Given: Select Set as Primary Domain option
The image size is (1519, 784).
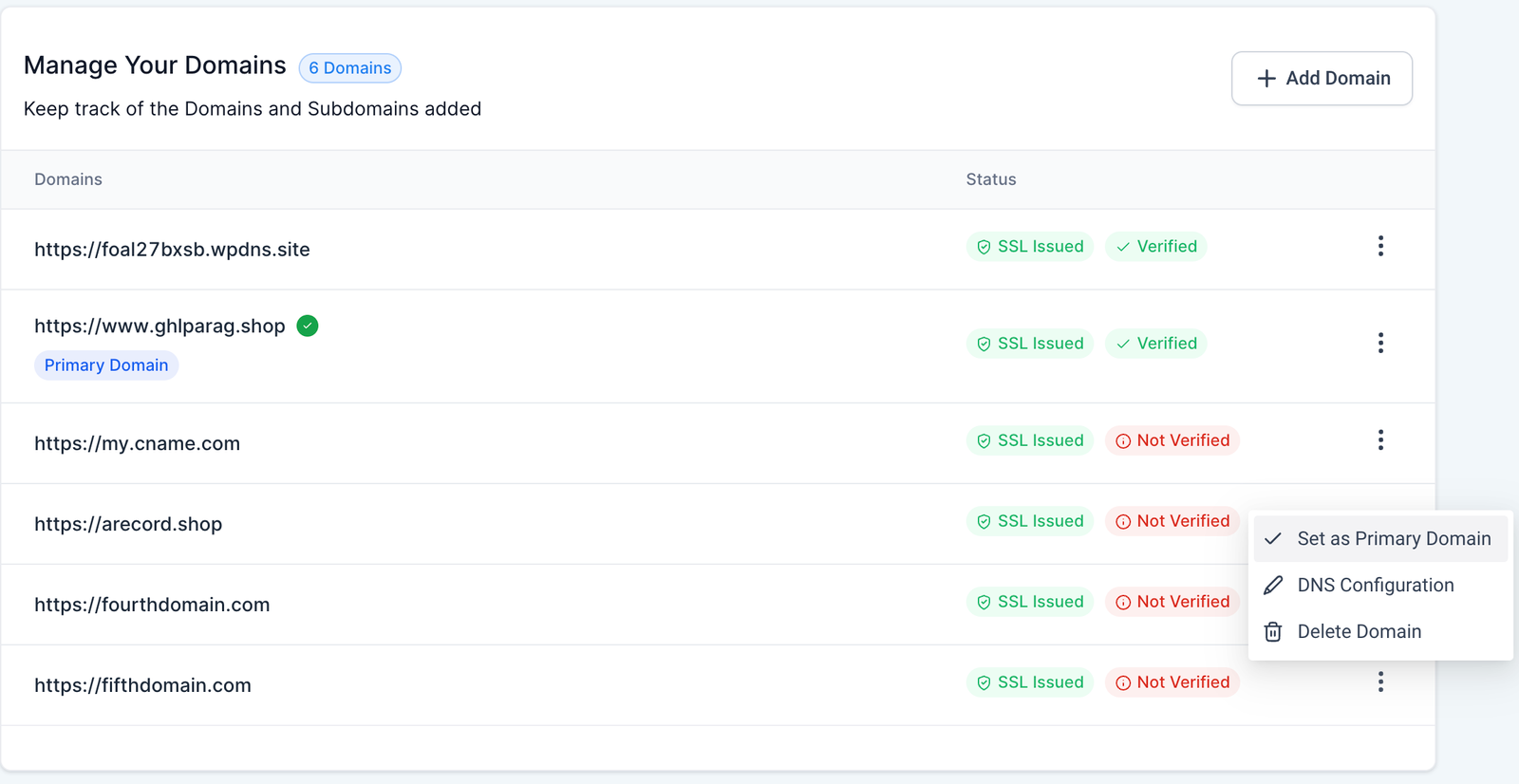Looking at the screenshot, I should tap(1393, 539).
